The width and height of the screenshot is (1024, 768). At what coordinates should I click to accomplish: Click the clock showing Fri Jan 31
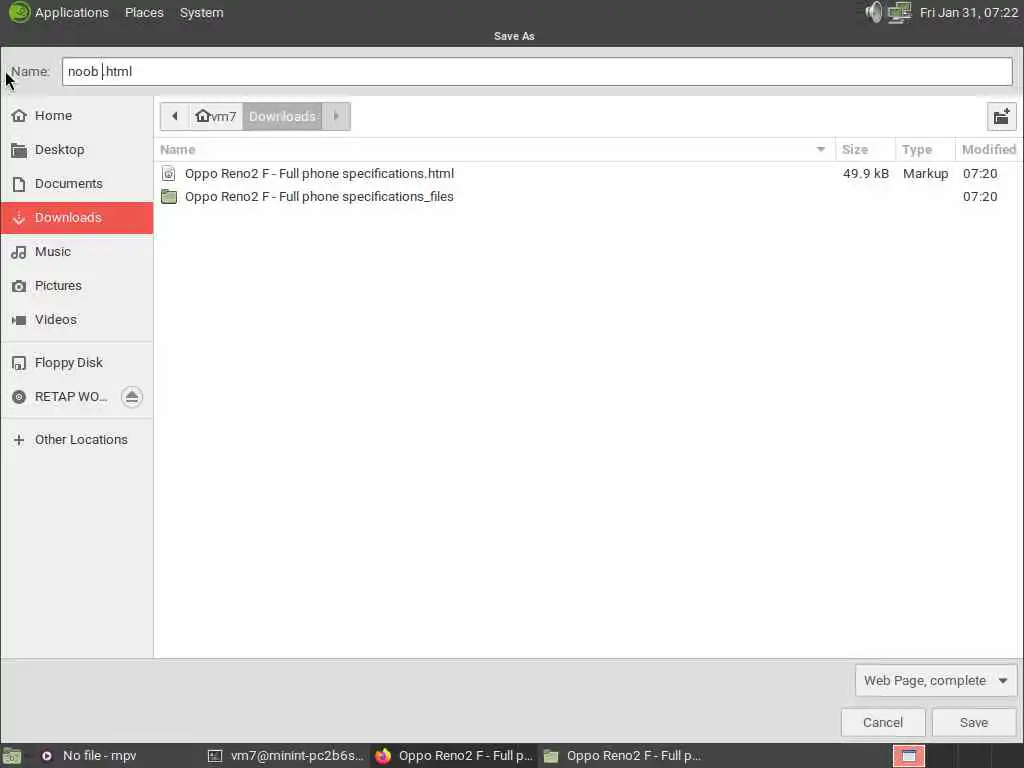coord(968,12)
